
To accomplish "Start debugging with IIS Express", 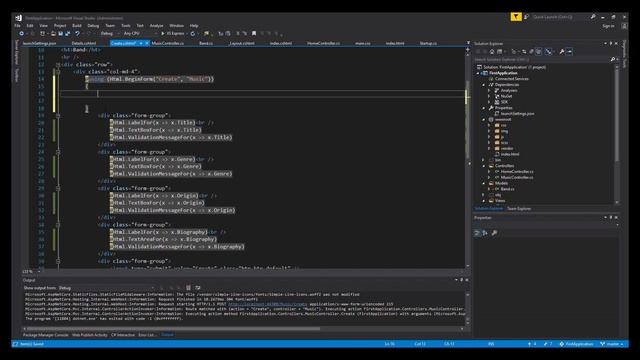I will tap(173, 33).
